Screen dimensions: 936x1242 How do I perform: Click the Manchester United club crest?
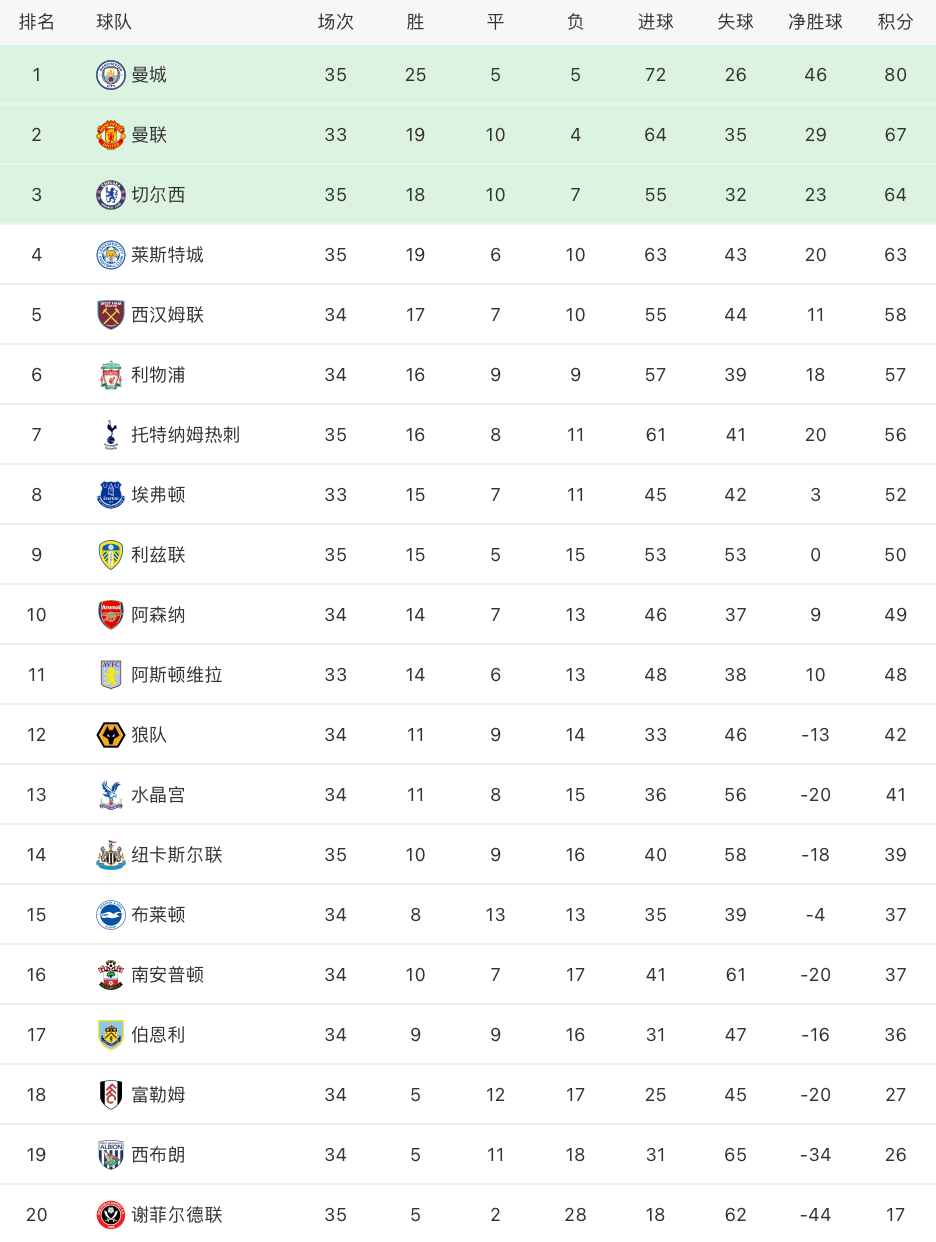pos(111,135)
